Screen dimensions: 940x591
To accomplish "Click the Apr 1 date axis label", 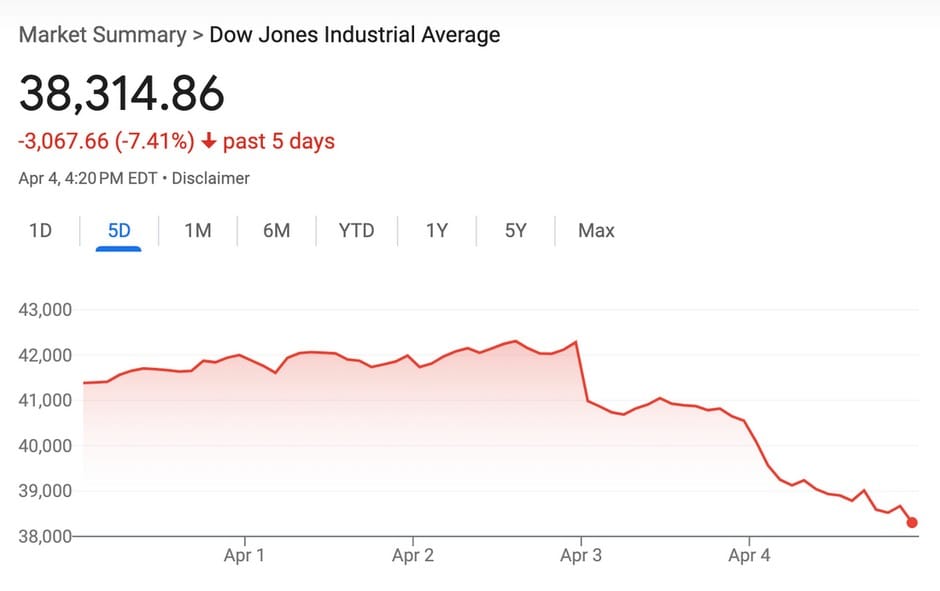I will pyautogui.click(x=244, y=556).
